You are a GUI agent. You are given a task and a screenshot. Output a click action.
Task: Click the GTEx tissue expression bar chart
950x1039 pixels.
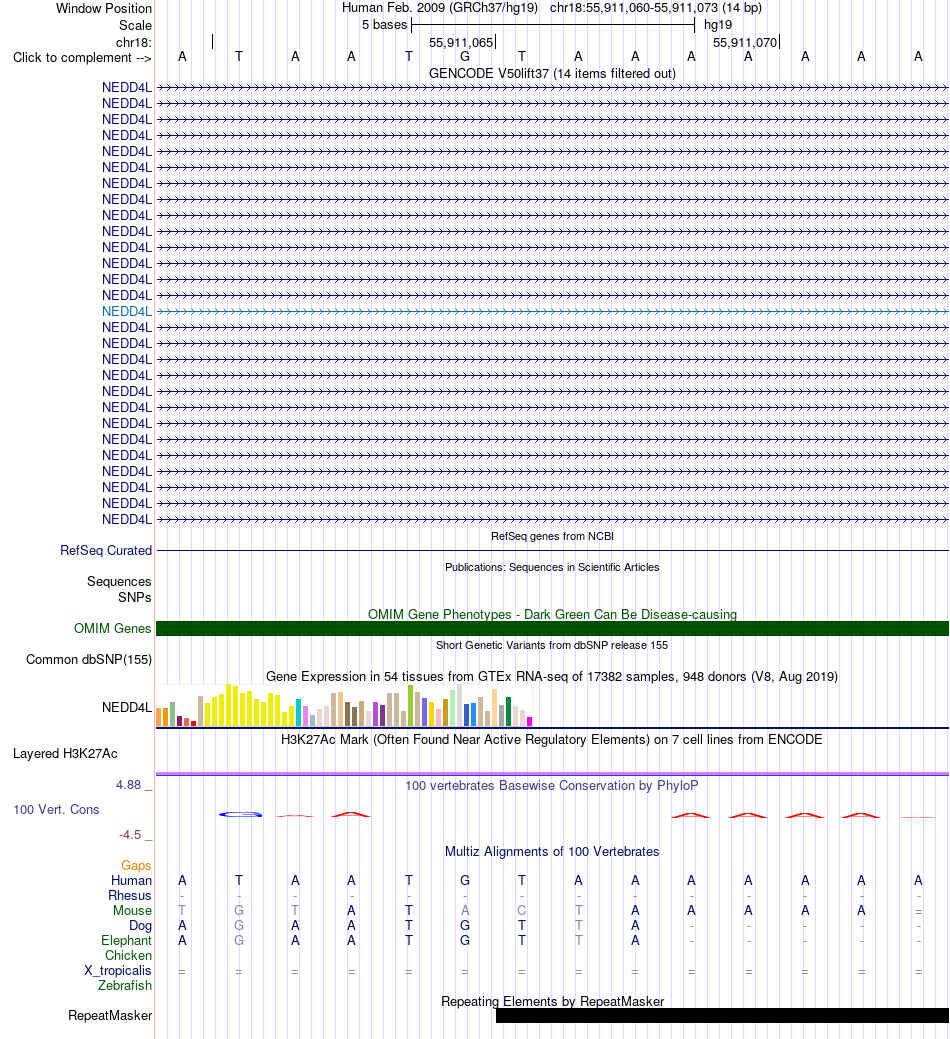point(344,706)
